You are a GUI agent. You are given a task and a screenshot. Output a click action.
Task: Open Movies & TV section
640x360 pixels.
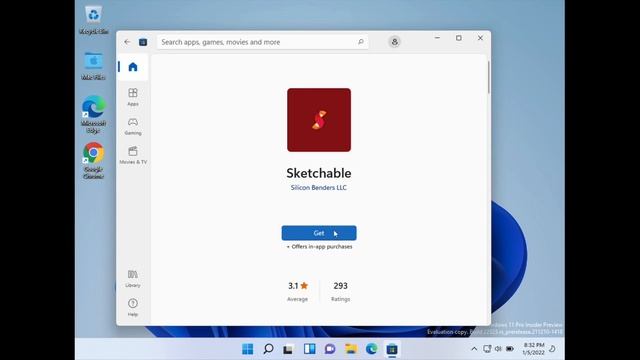click(x=133, y=155)
